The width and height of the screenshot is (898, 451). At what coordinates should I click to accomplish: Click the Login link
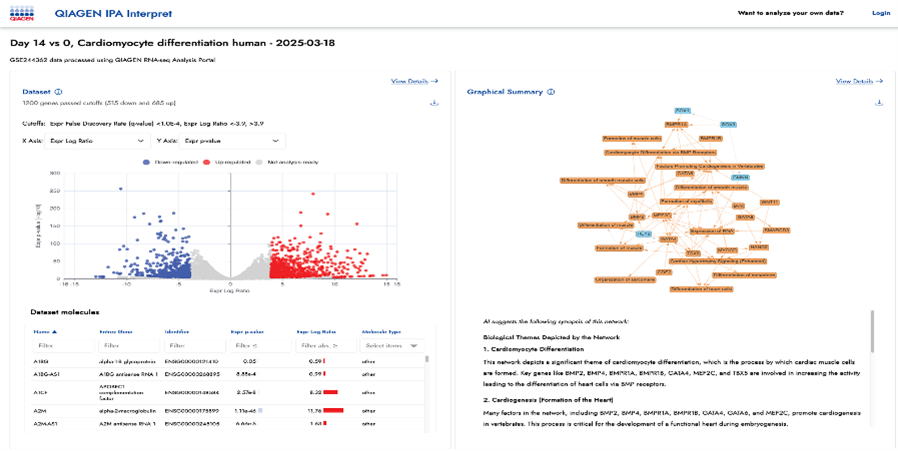(880, 13)
